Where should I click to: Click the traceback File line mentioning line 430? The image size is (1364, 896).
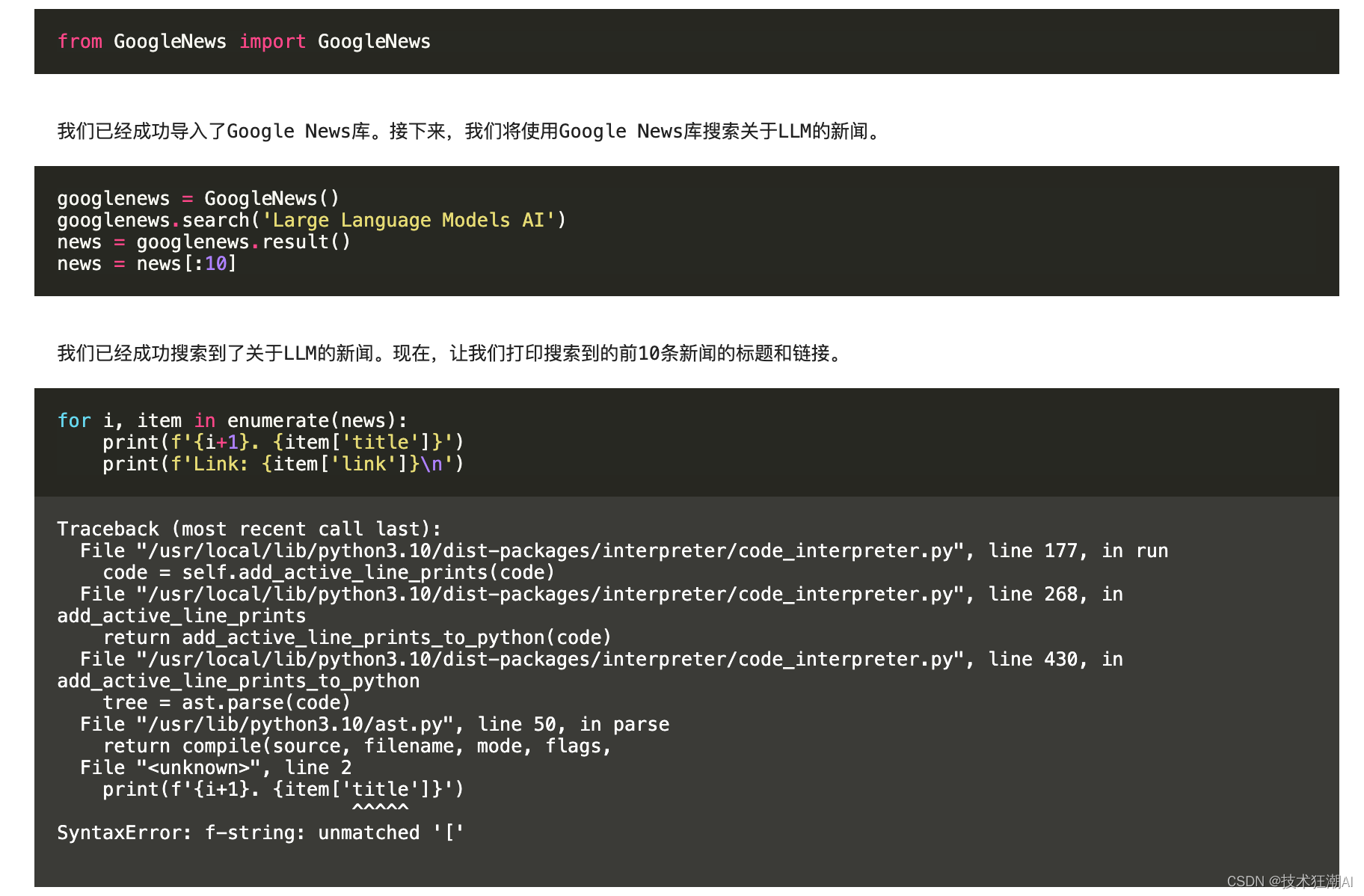(602, 659)
